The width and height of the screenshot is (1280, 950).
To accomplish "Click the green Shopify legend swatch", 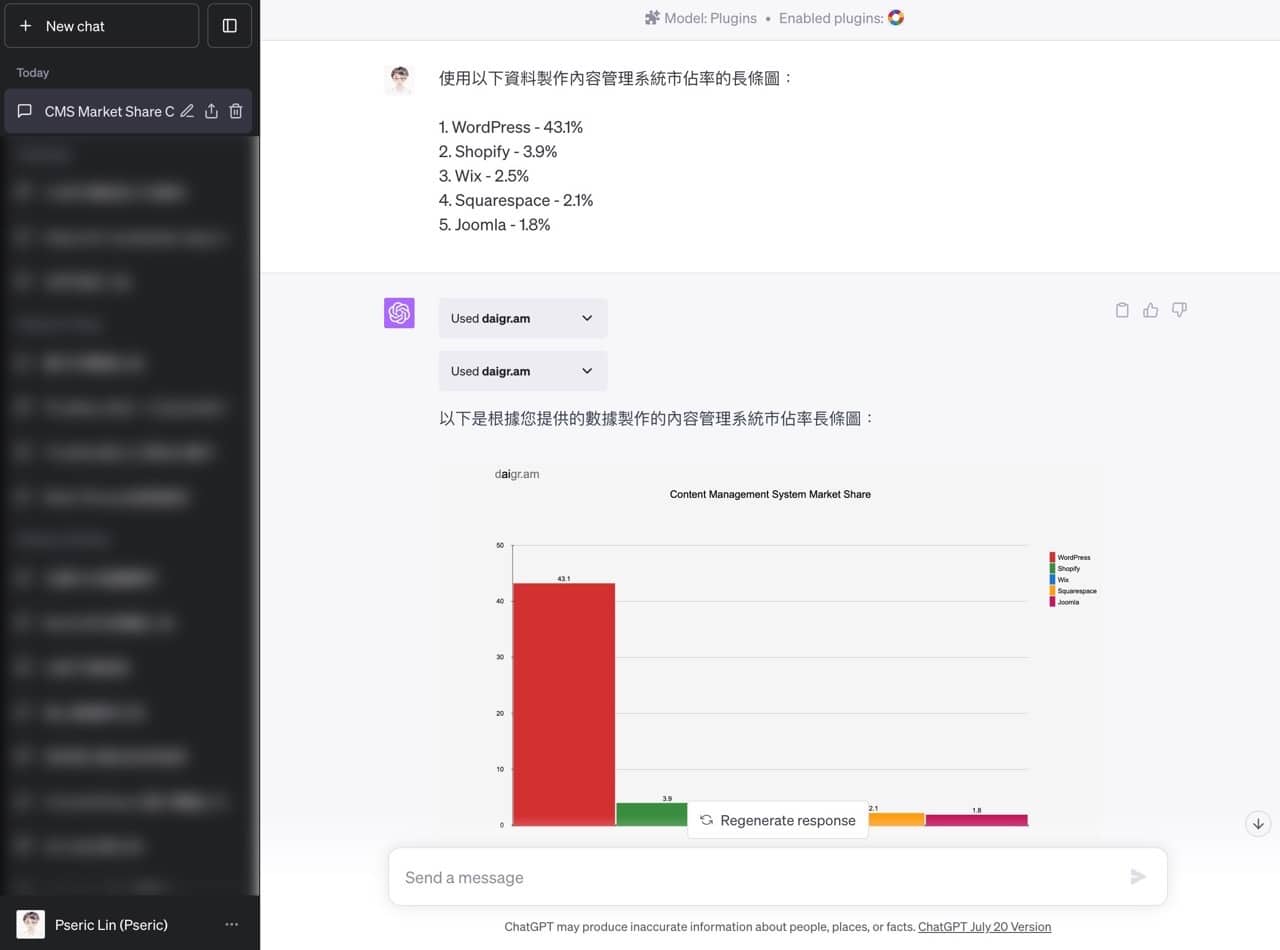I will point(1052,568).
